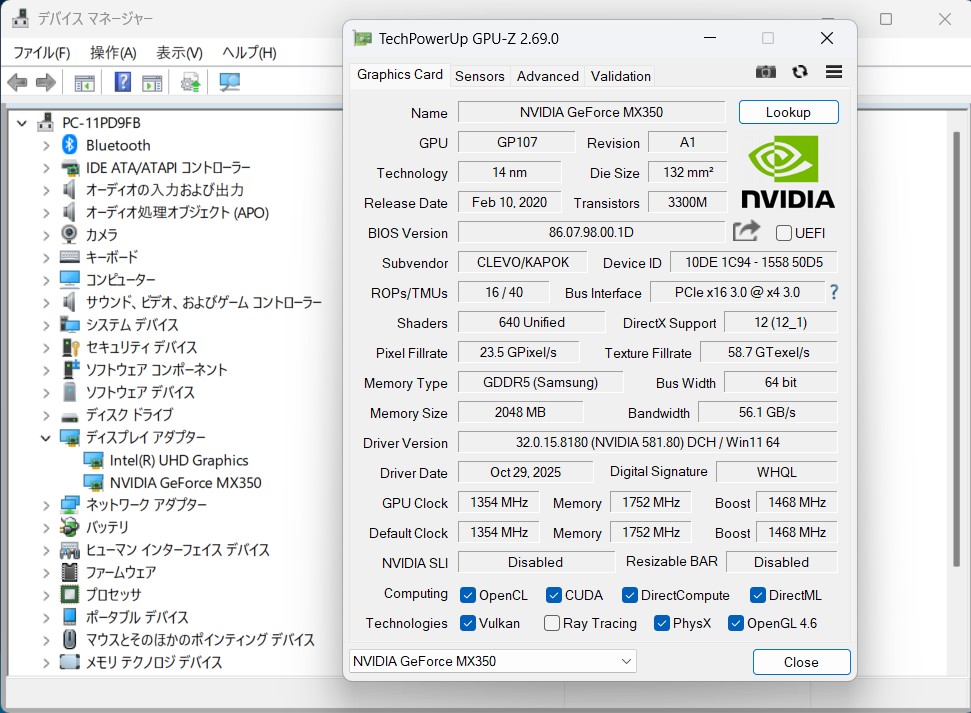Click the GPU-Z screenshot camera icon
The width and height of the screenshot is (971, 713).
click(765, 72)
